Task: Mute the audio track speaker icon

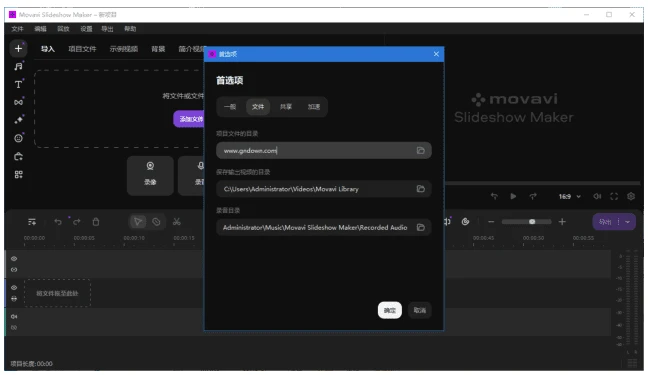Action: click(14, 317)
